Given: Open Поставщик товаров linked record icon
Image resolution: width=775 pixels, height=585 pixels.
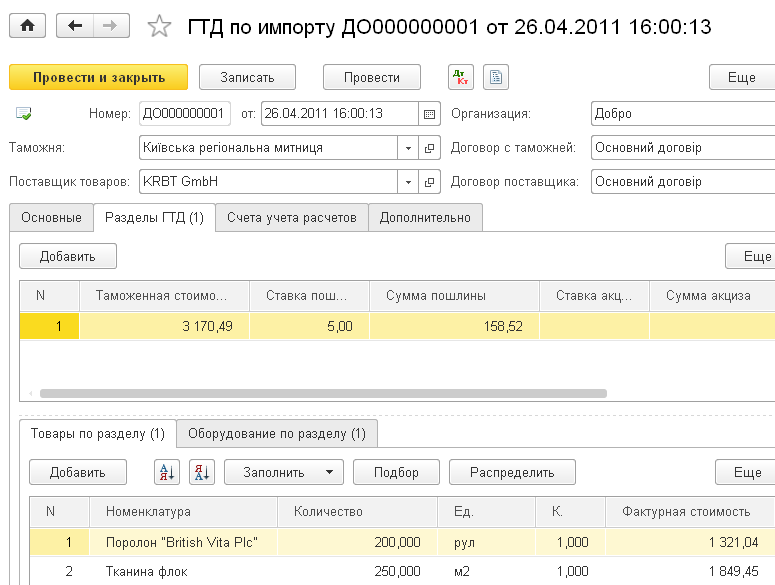Looking at the screenshot, I should (x=429, y=182).
